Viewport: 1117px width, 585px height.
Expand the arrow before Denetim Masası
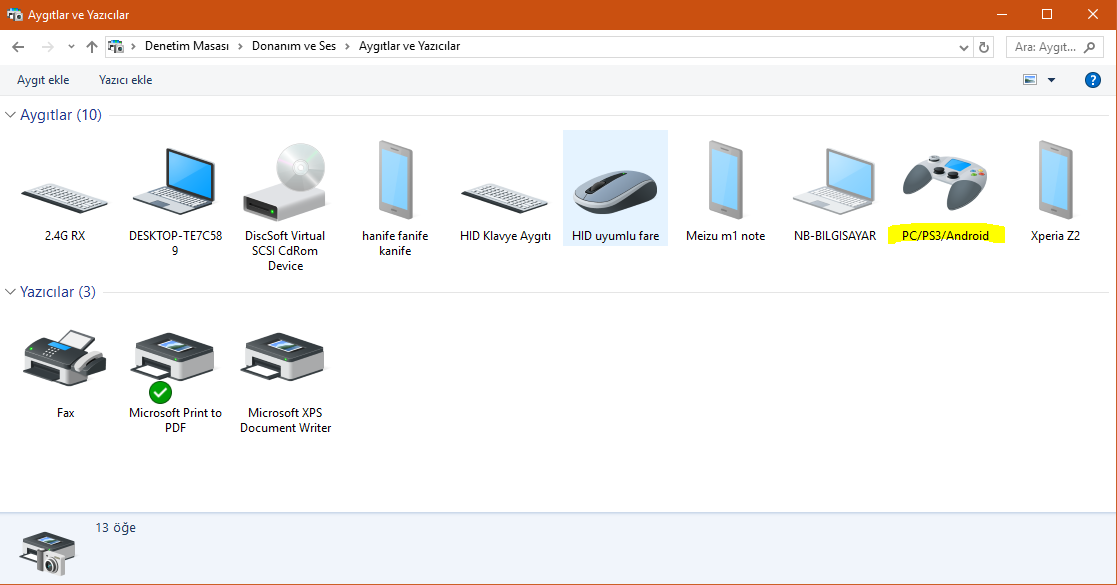[133, 46]
